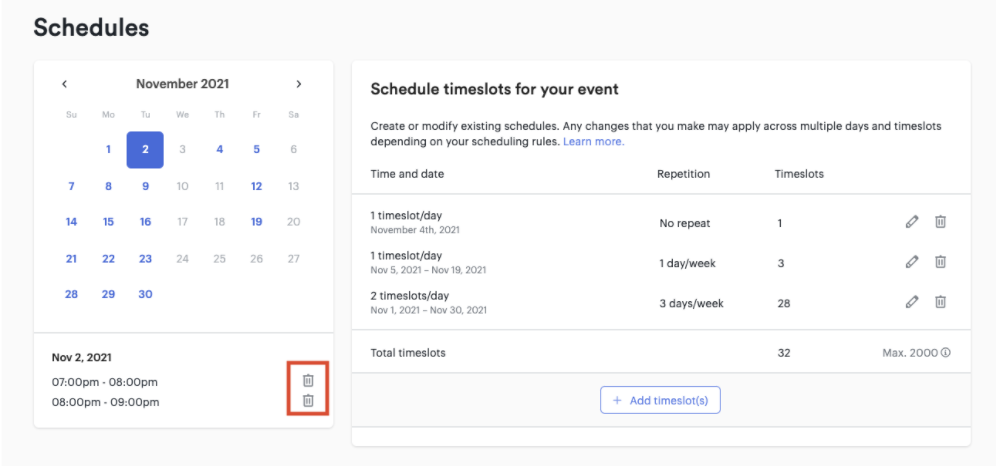
Task: Delete the 1 day/week schedule
Action: pyautogui.click(x=941, y=262)
